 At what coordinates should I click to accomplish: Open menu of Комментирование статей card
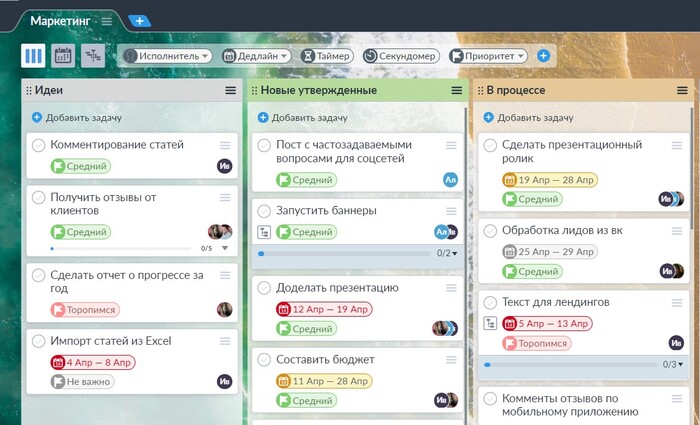225,145
